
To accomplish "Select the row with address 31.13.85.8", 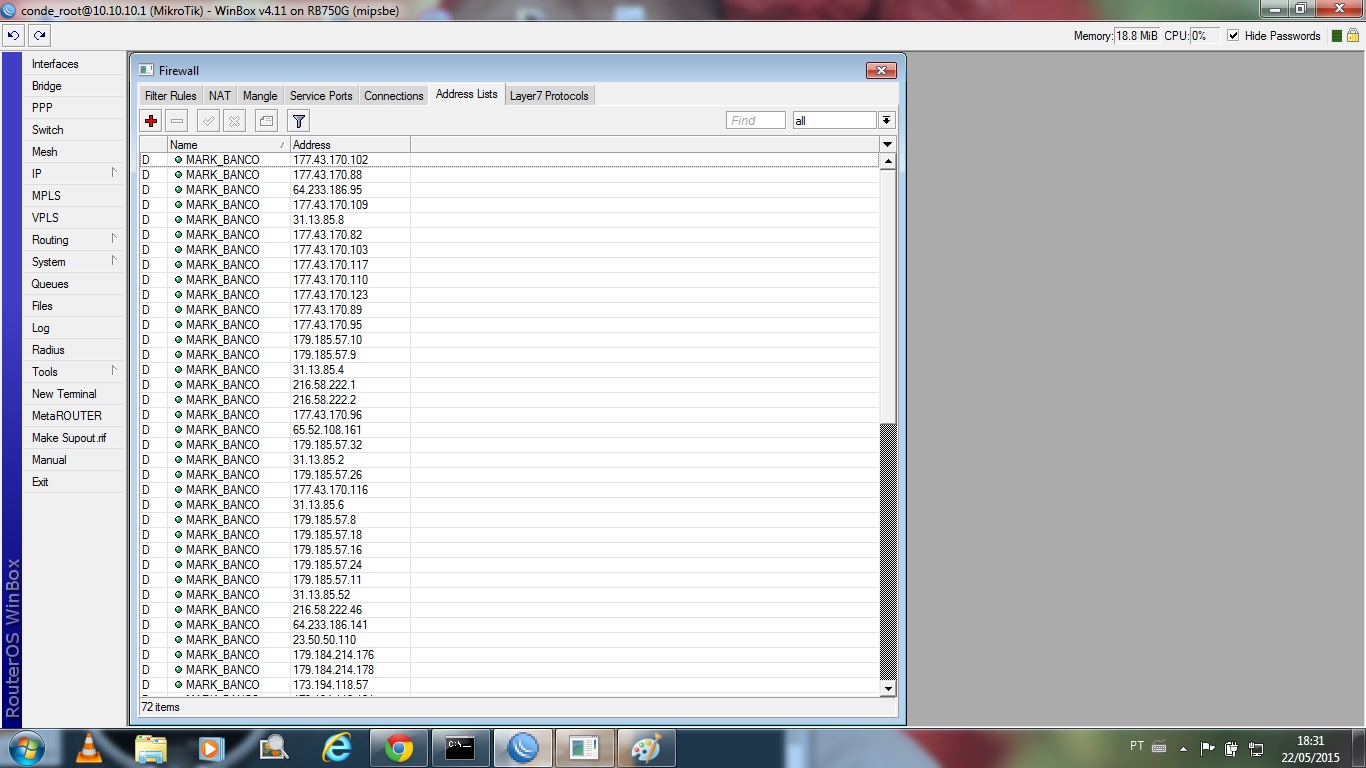I will [510, 220].
